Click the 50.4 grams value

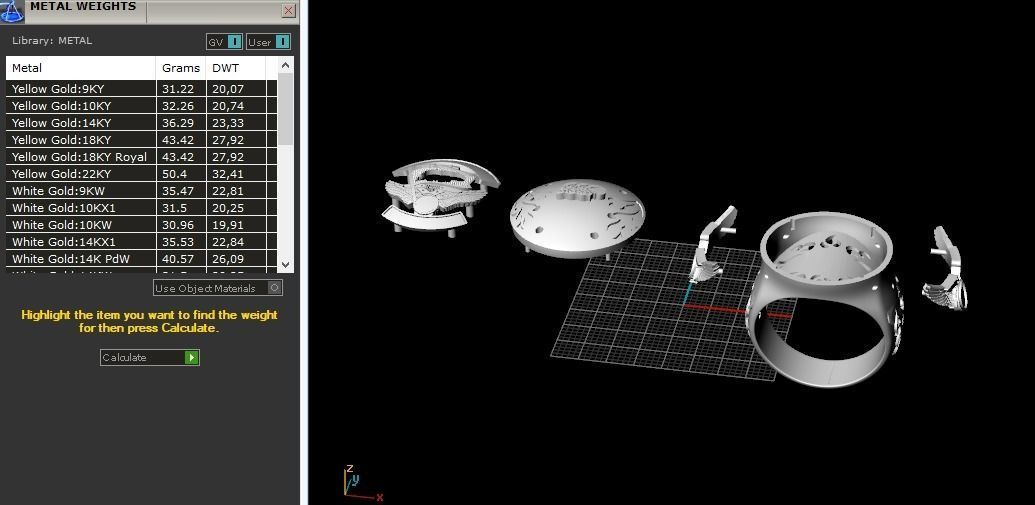point(174,174)
